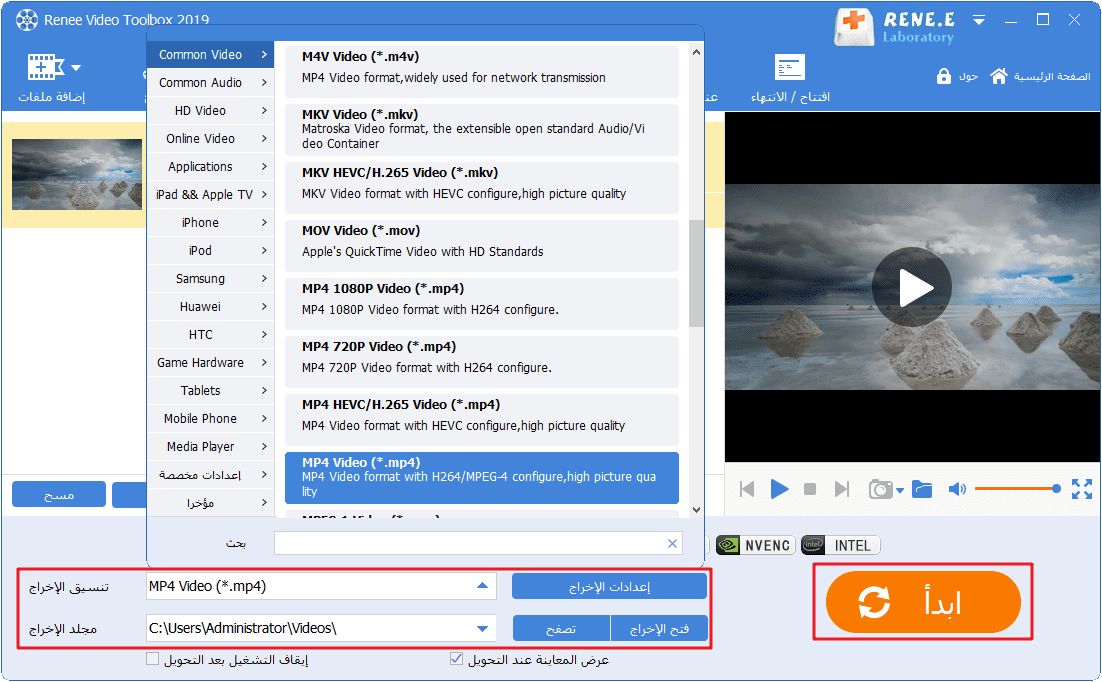This screenshot has height=682, width=1102.
Task: Click the opening/ending titles icon
Action: 789,67
